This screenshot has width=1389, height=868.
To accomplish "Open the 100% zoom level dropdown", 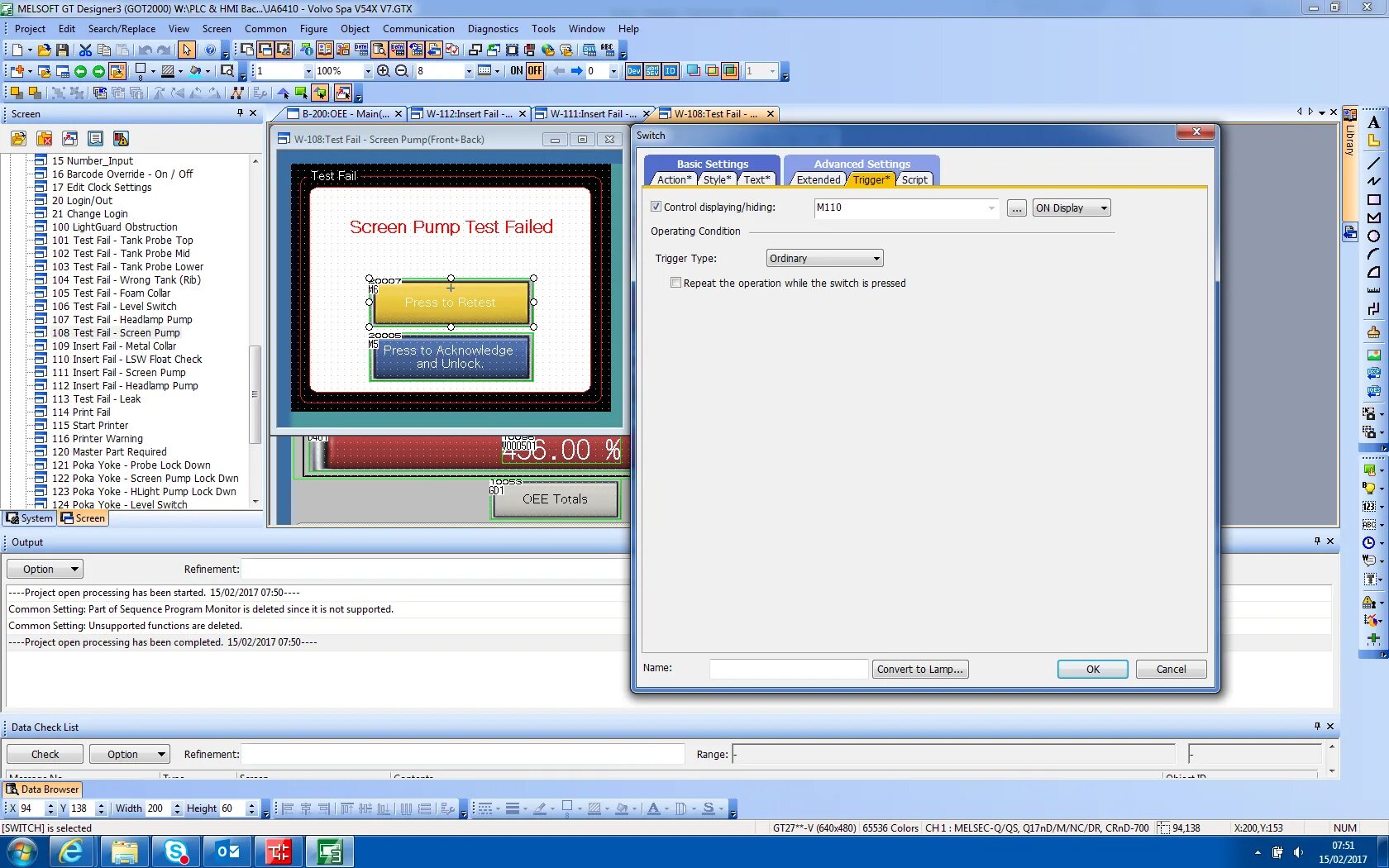I will (368, 72).
